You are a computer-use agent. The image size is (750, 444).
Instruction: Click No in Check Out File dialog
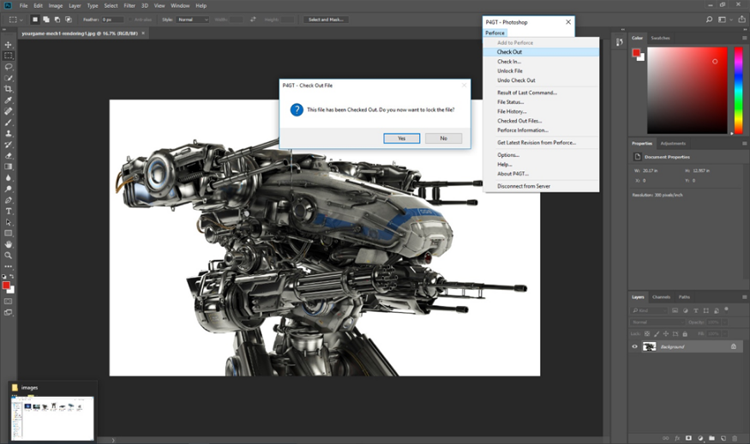point(443,138)
